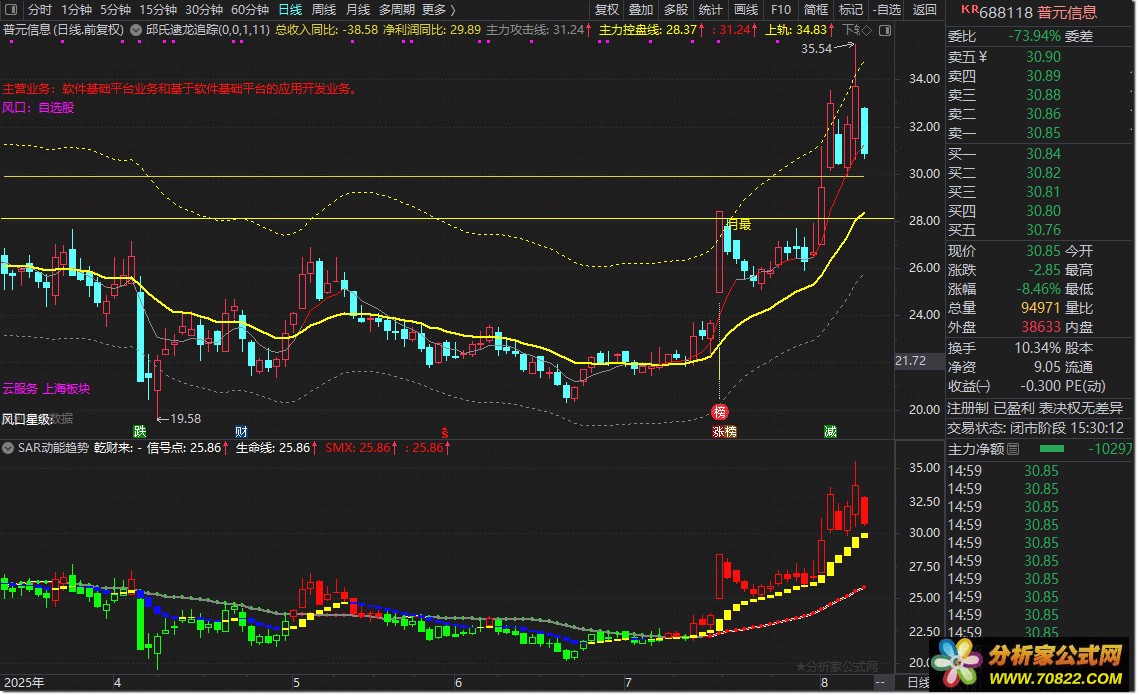Click the 19.58 low price label
The image size is (1139, 695).
[x=185, y=418]
